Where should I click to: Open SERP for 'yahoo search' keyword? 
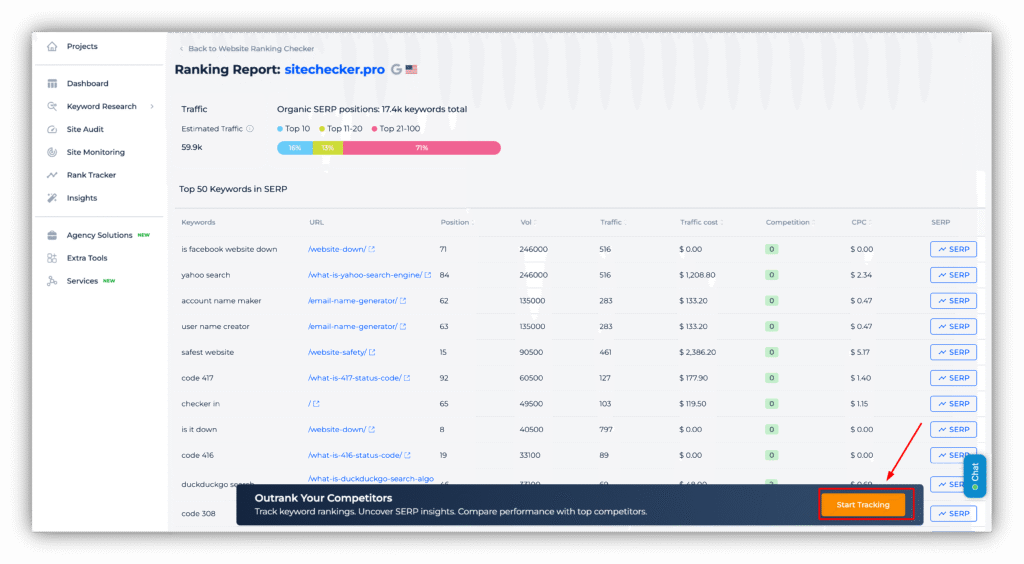point(953,275)
